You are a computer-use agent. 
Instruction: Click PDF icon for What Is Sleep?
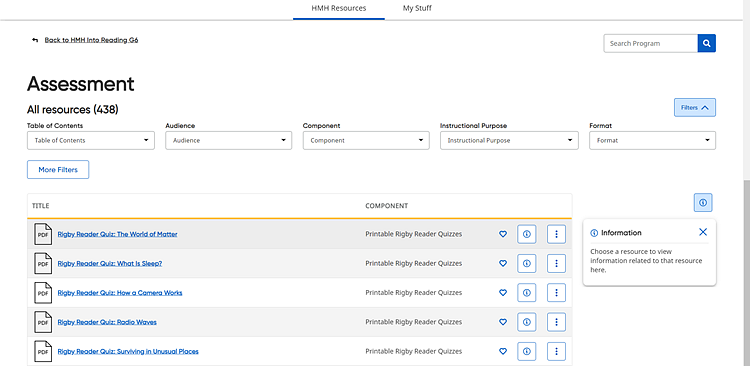pos(43,263)
